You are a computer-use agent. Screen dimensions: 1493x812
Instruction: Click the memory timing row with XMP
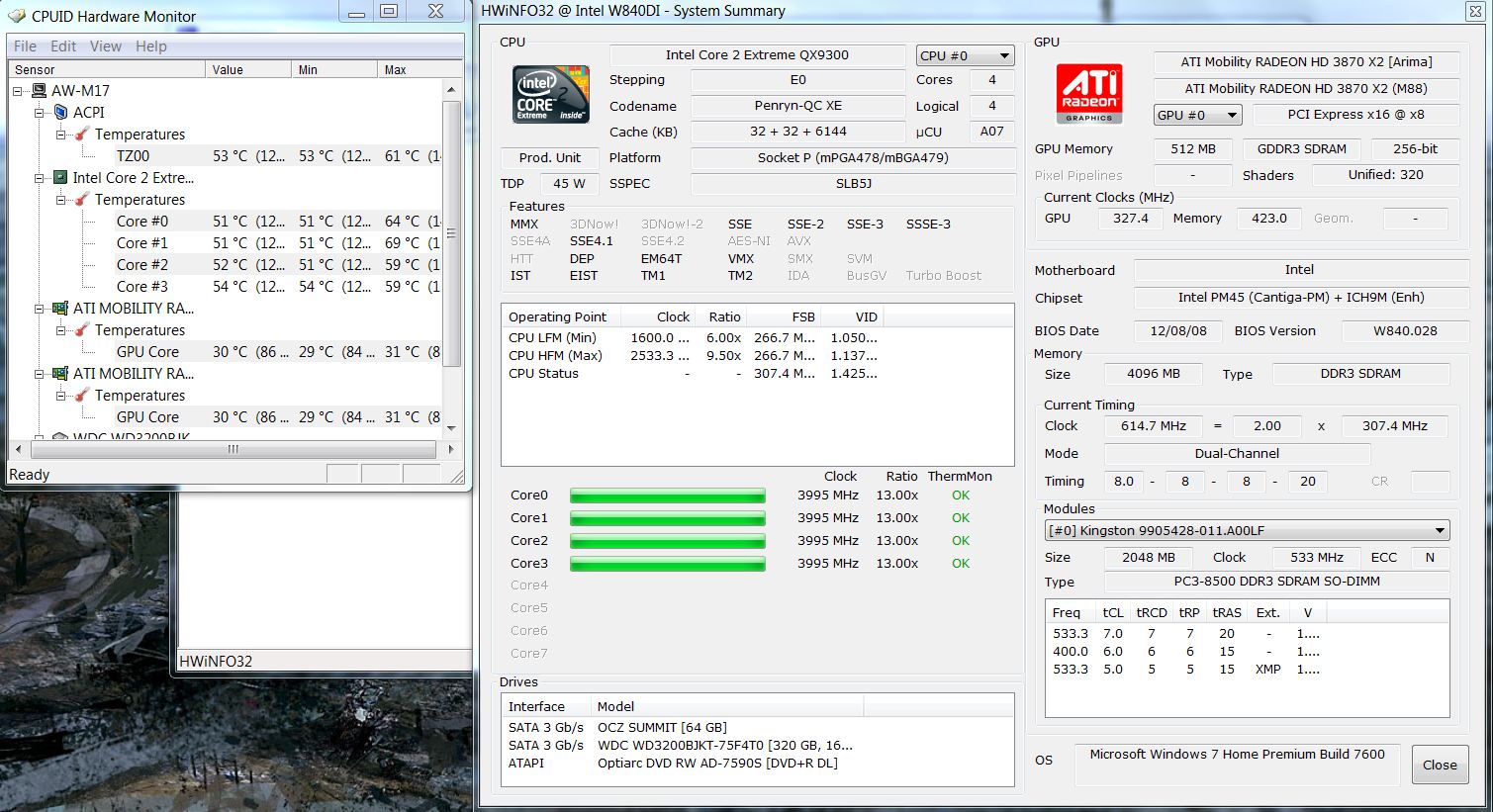click(1185, 670)
